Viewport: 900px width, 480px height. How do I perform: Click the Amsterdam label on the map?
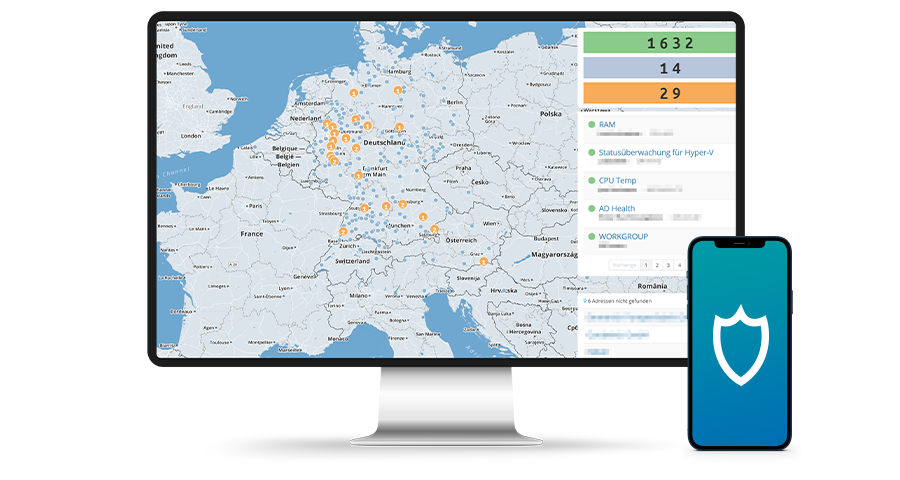coord(309,103)
